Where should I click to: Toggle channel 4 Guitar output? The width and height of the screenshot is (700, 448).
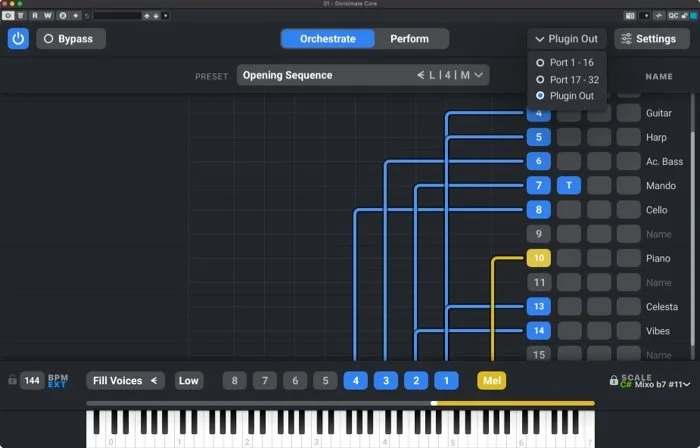[x=538, y=113]
